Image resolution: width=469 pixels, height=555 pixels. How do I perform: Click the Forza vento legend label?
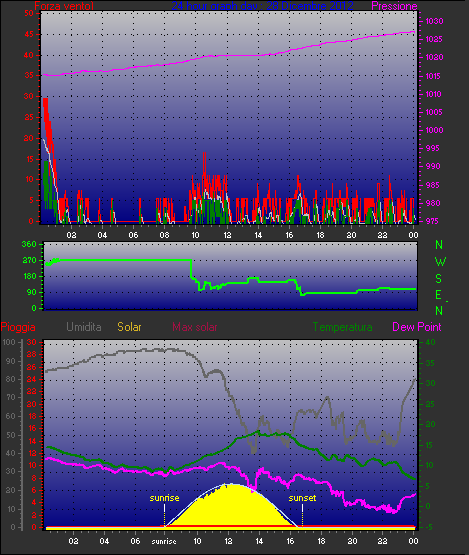pos(64,6)
